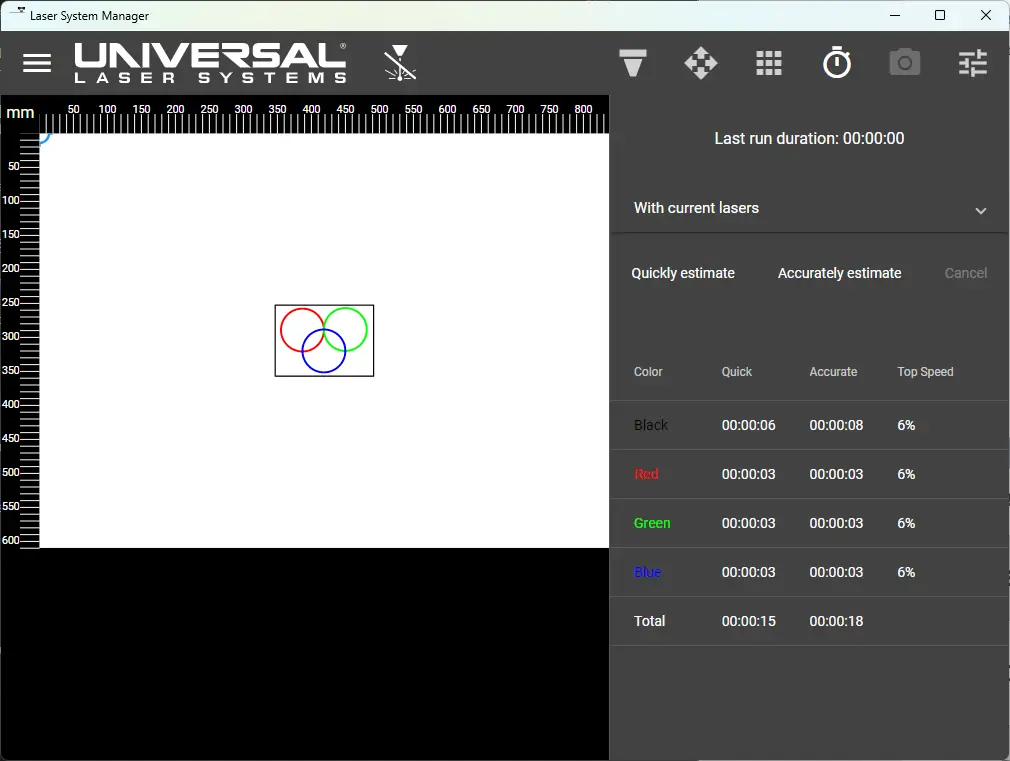
Task: Click the laser pointer icon
Action: tap(400, 63)
